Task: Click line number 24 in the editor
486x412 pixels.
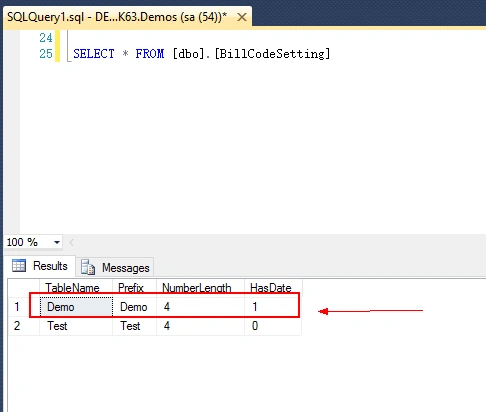Action: pyautogui.click(x=46, y=38)
